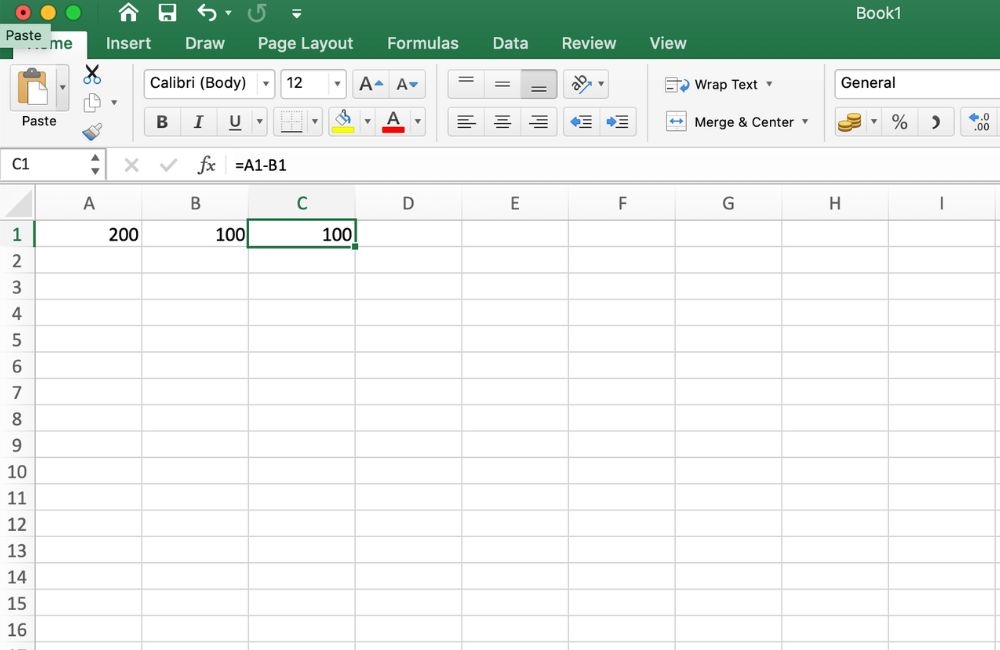This screenshot has height=650, width=1000.
Task: Toggle Center horizontal alignment
Action: point(503,122)
